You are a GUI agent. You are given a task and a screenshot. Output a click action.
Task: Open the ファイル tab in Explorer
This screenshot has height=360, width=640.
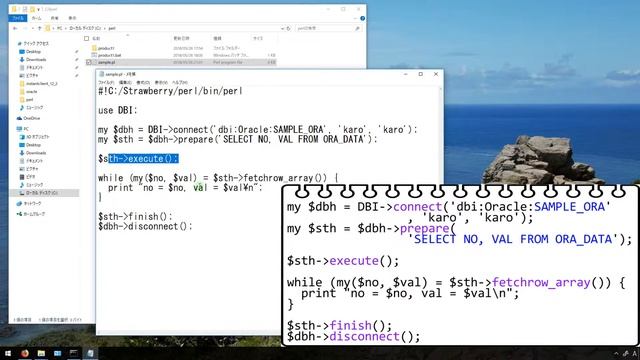click(x=18, y=18)
